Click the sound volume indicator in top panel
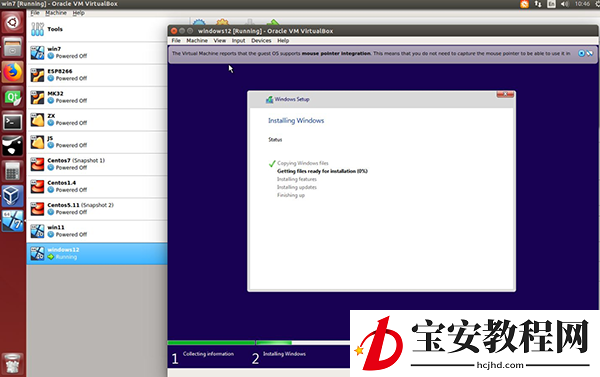The height and width of the screenshot is (377, 600). tap(564, 4)
